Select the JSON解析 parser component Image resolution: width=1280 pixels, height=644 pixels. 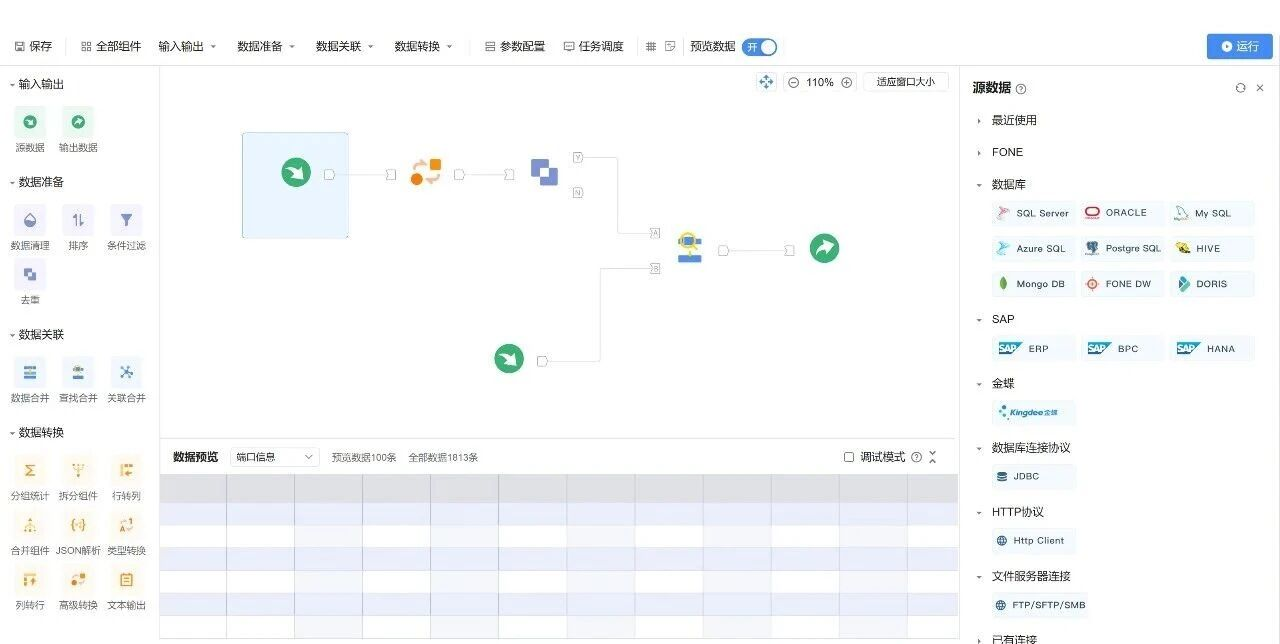click(x=78, y=526)
